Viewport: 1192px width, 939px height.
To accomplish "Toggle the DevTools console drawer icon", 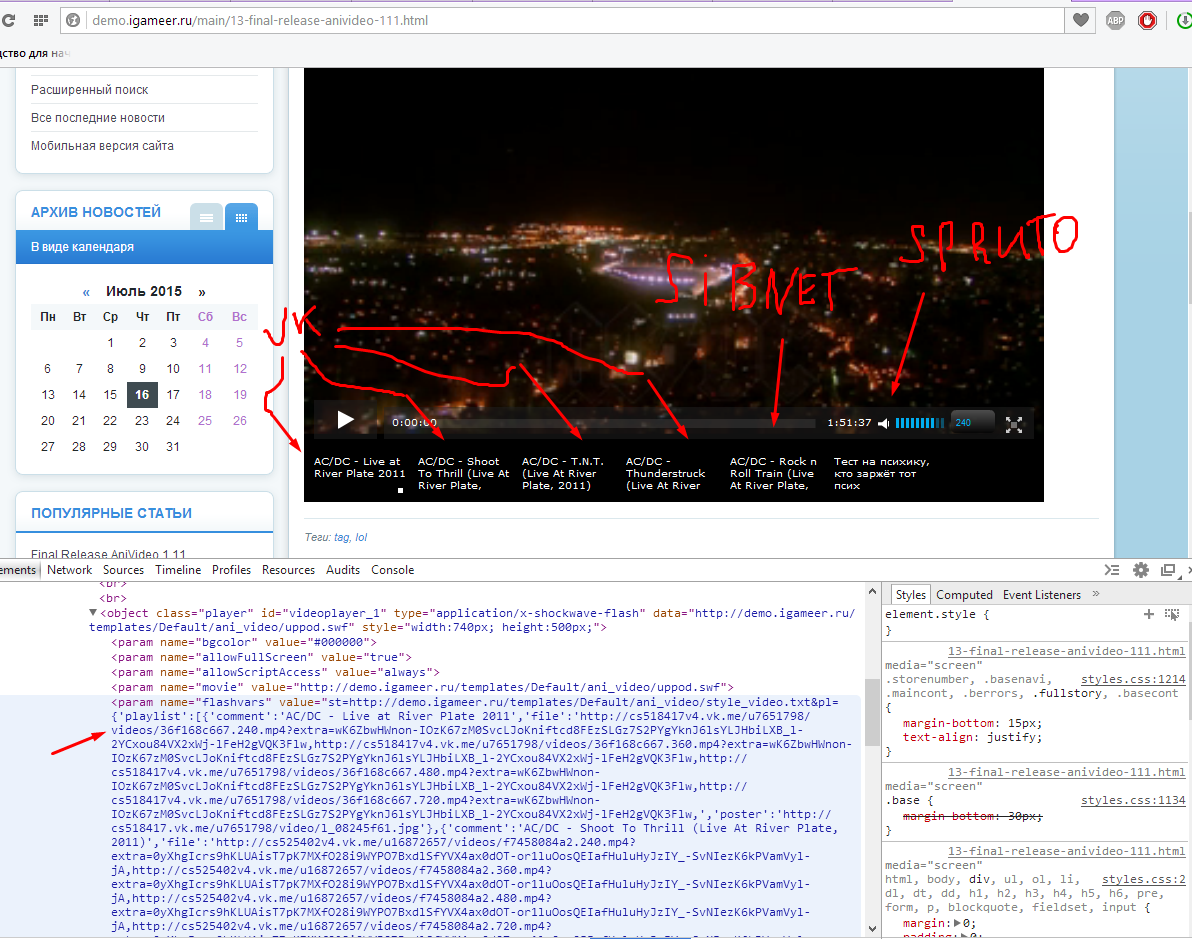I will click(x=1111, y=570).
